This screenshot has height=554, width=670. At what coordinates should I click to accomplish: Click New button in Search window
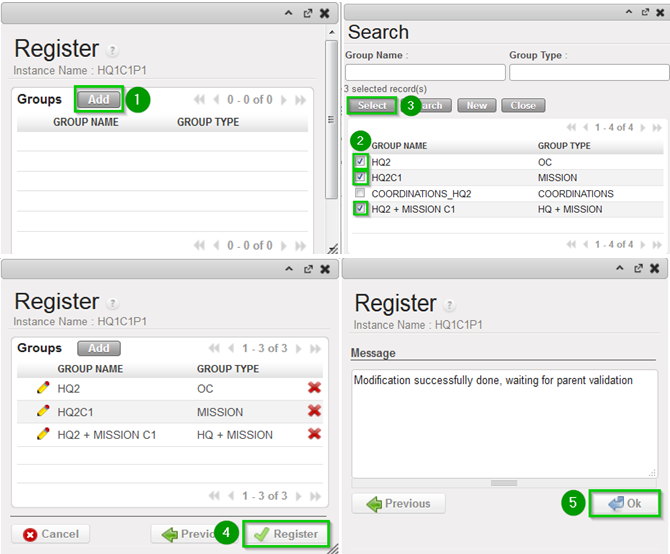click(476, 106)
